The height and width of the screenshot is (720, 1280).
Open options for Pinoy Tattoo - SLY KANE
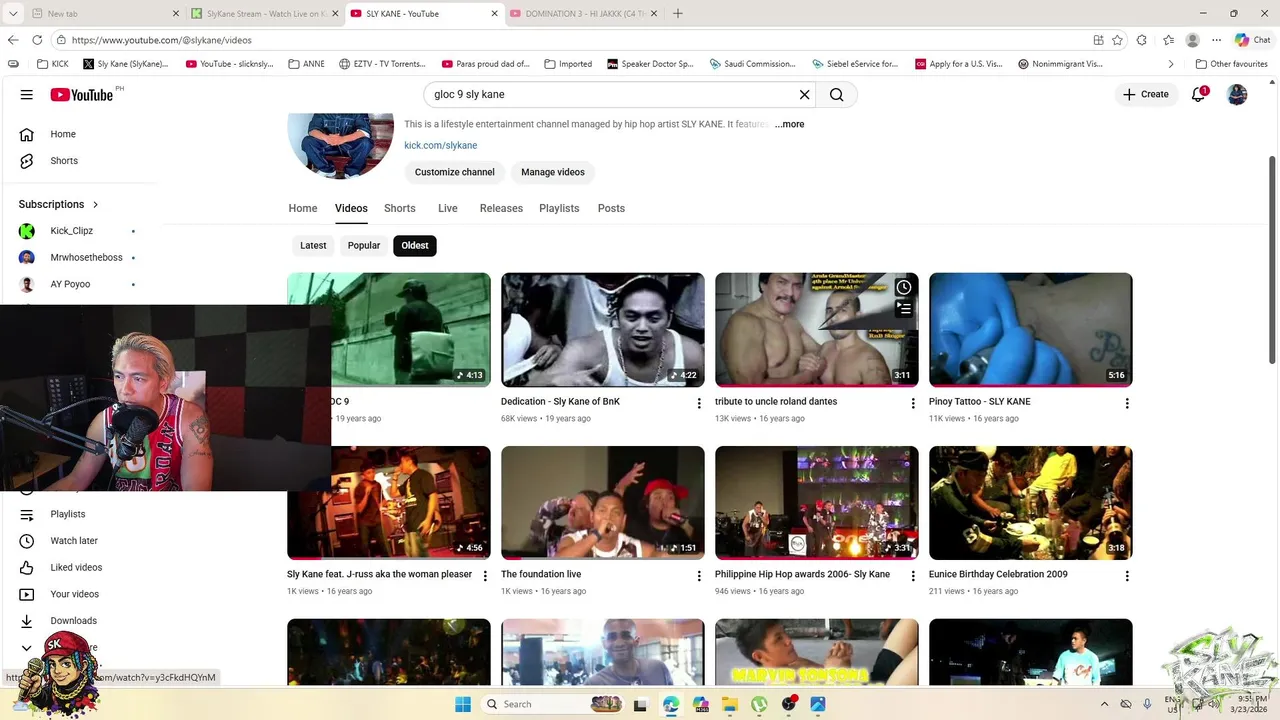[1127, 403]
